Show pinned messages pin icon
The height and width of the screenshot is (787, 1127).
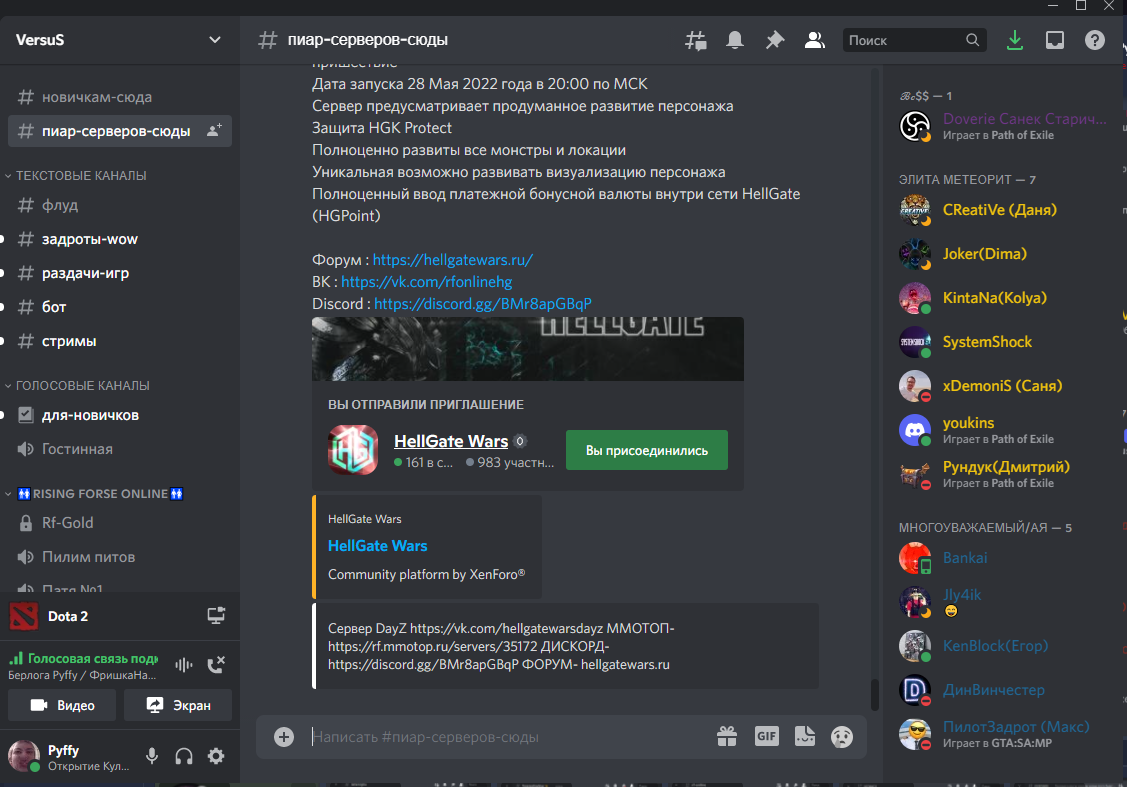774,40
